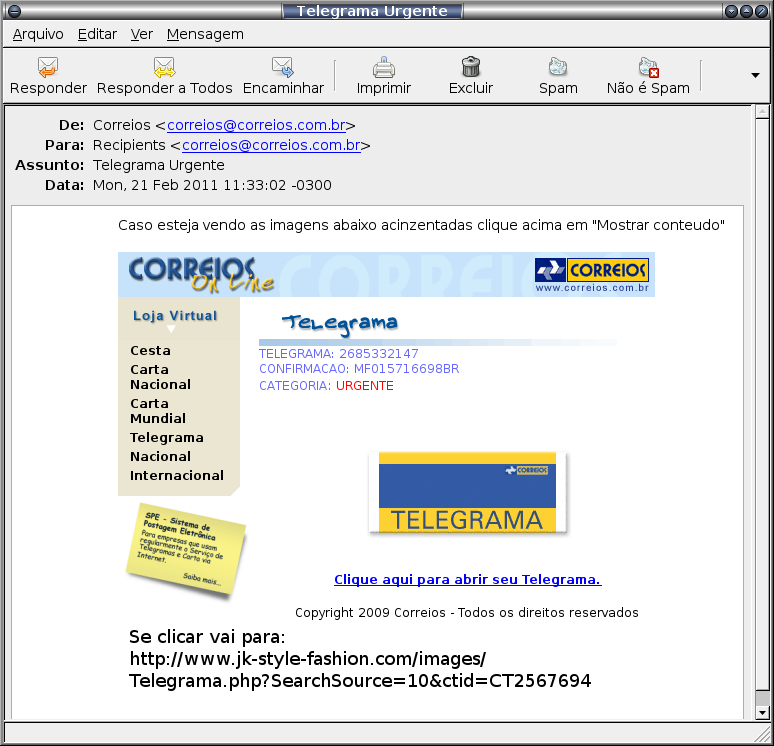Delete the message with Excluir
Screen dimensions: 774x746
(470, 76)
